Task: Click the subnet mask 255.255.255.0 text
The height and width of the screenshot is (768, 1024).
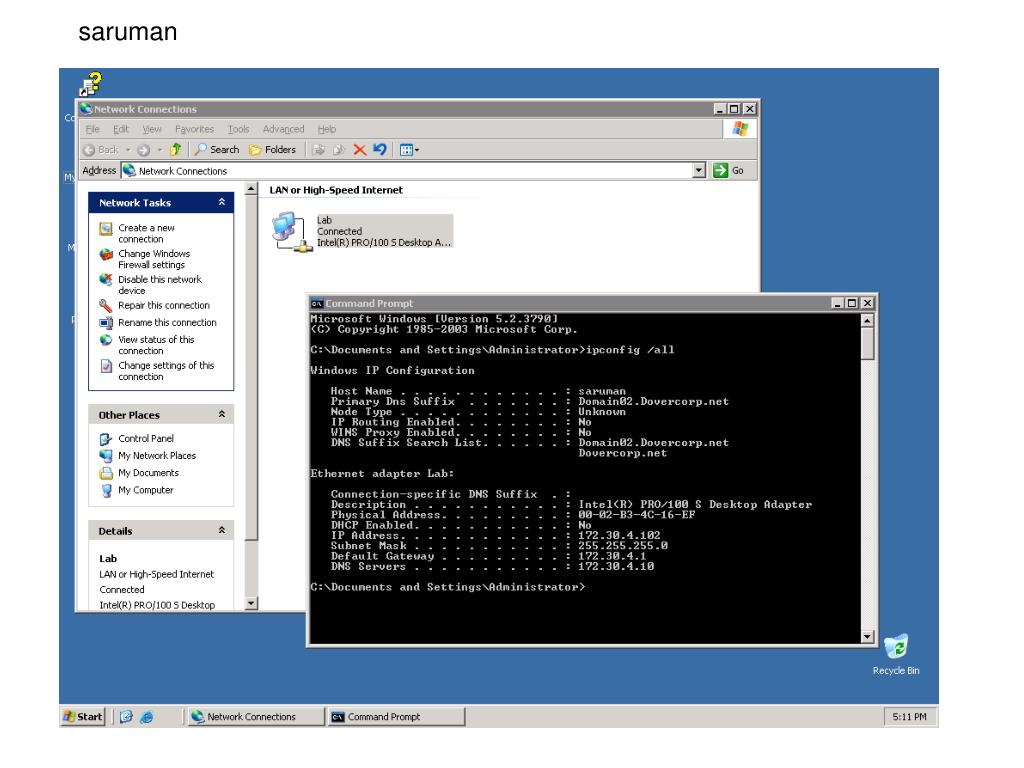Action: (x=623, y=546)
